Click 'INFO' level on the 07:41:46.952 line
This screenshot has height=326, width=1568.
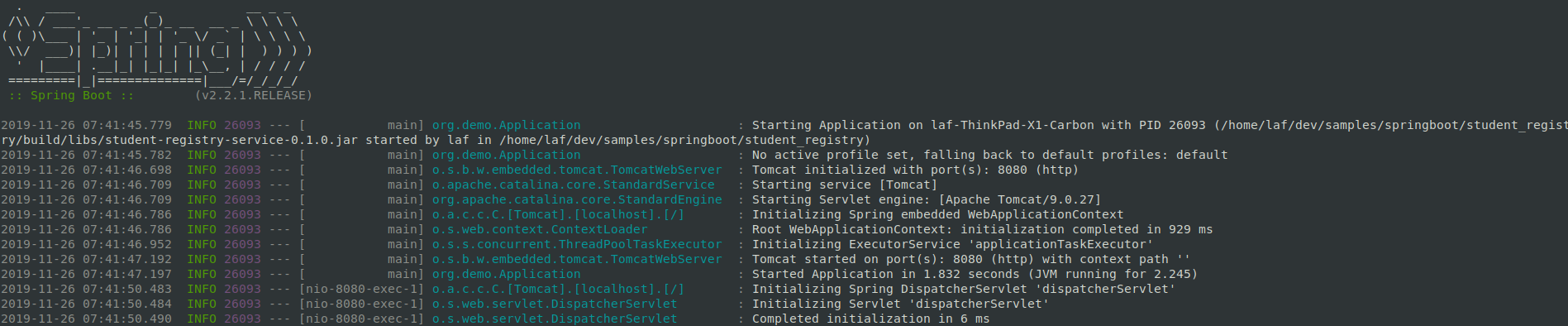202,244
